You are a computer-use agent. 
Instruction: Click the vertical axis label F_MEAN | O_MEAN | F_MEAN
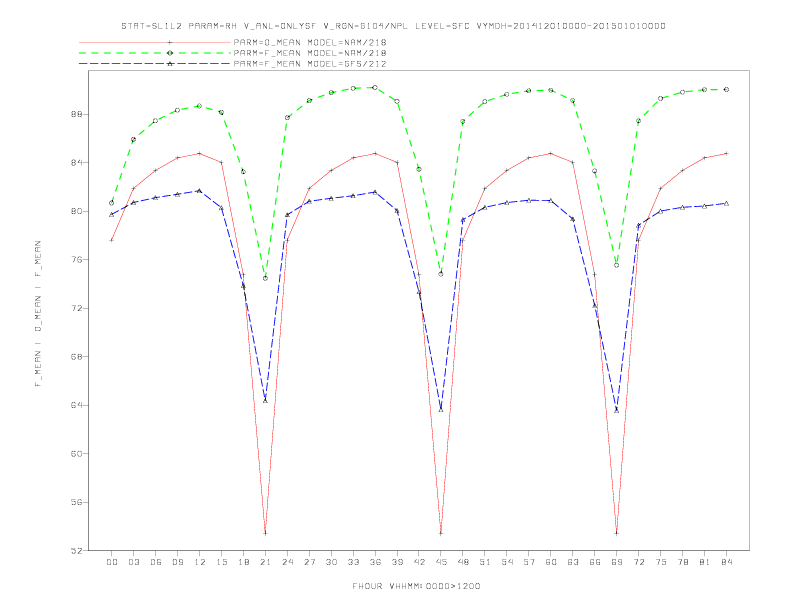[38, 314]
